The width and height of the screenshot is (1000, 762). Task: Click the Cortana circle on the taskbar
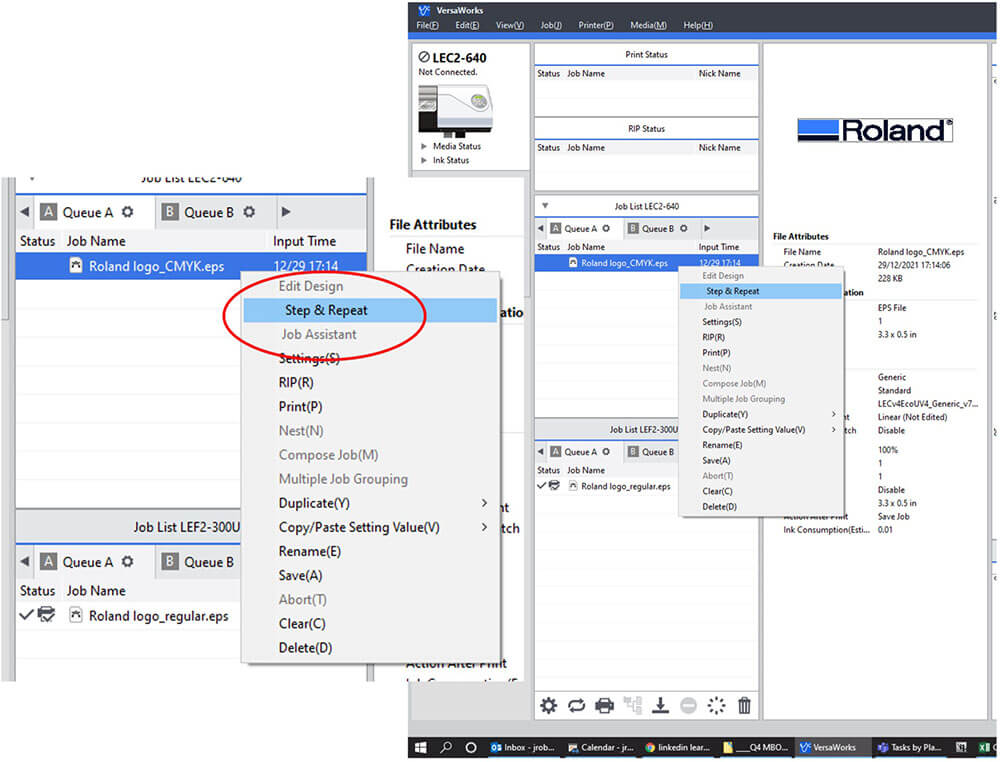click(471, 747)
